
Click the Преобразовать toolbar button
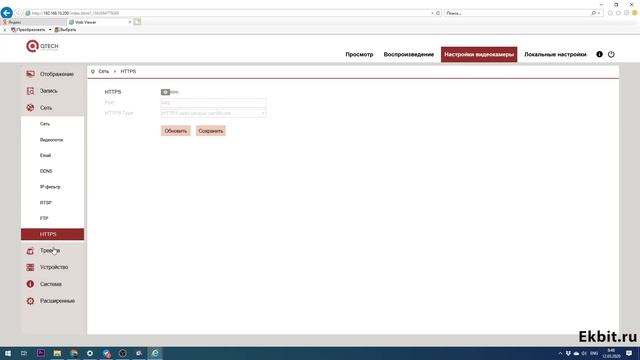[28, 30]
